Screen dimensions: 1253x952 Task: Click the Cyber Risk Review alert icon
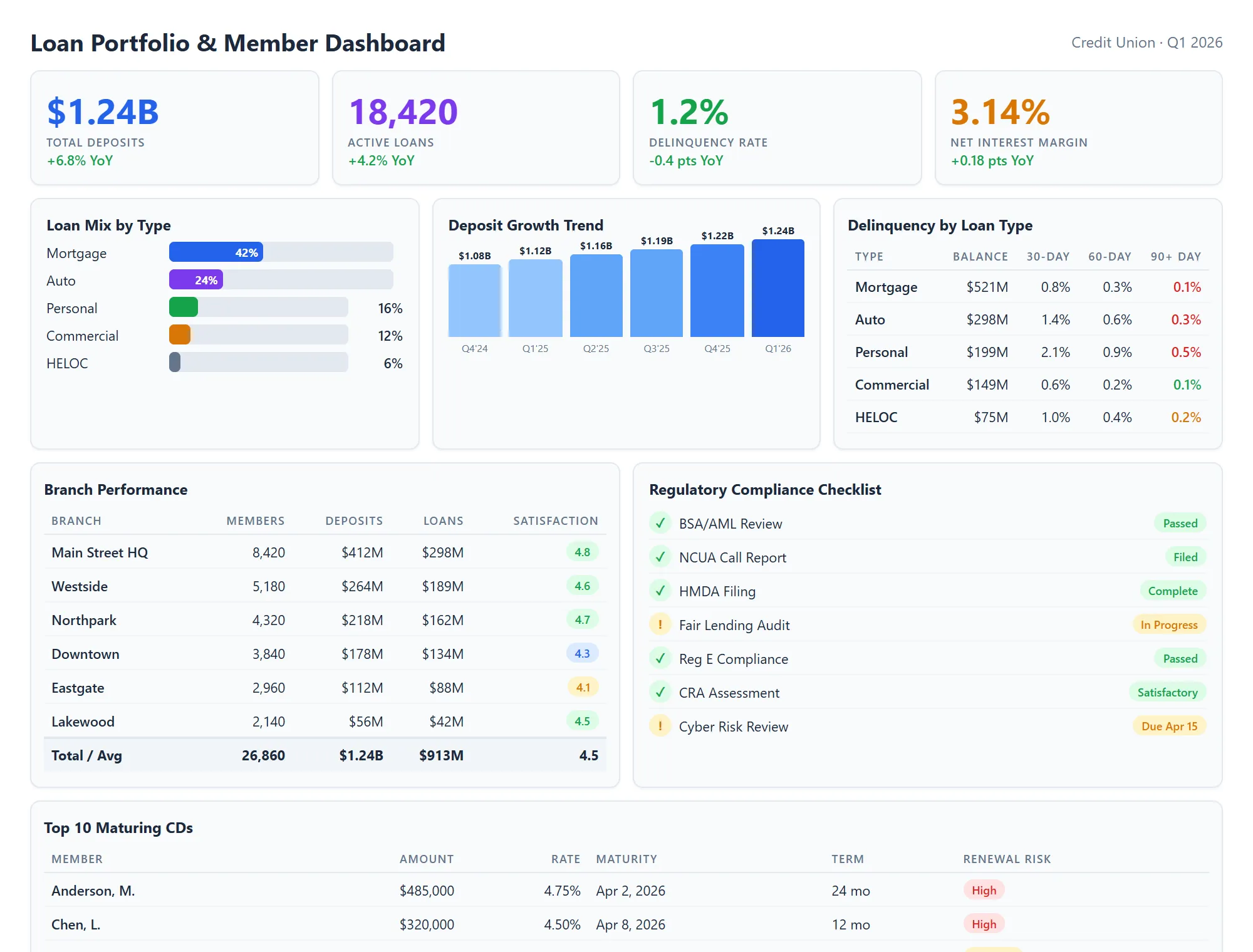pos(660,726)
